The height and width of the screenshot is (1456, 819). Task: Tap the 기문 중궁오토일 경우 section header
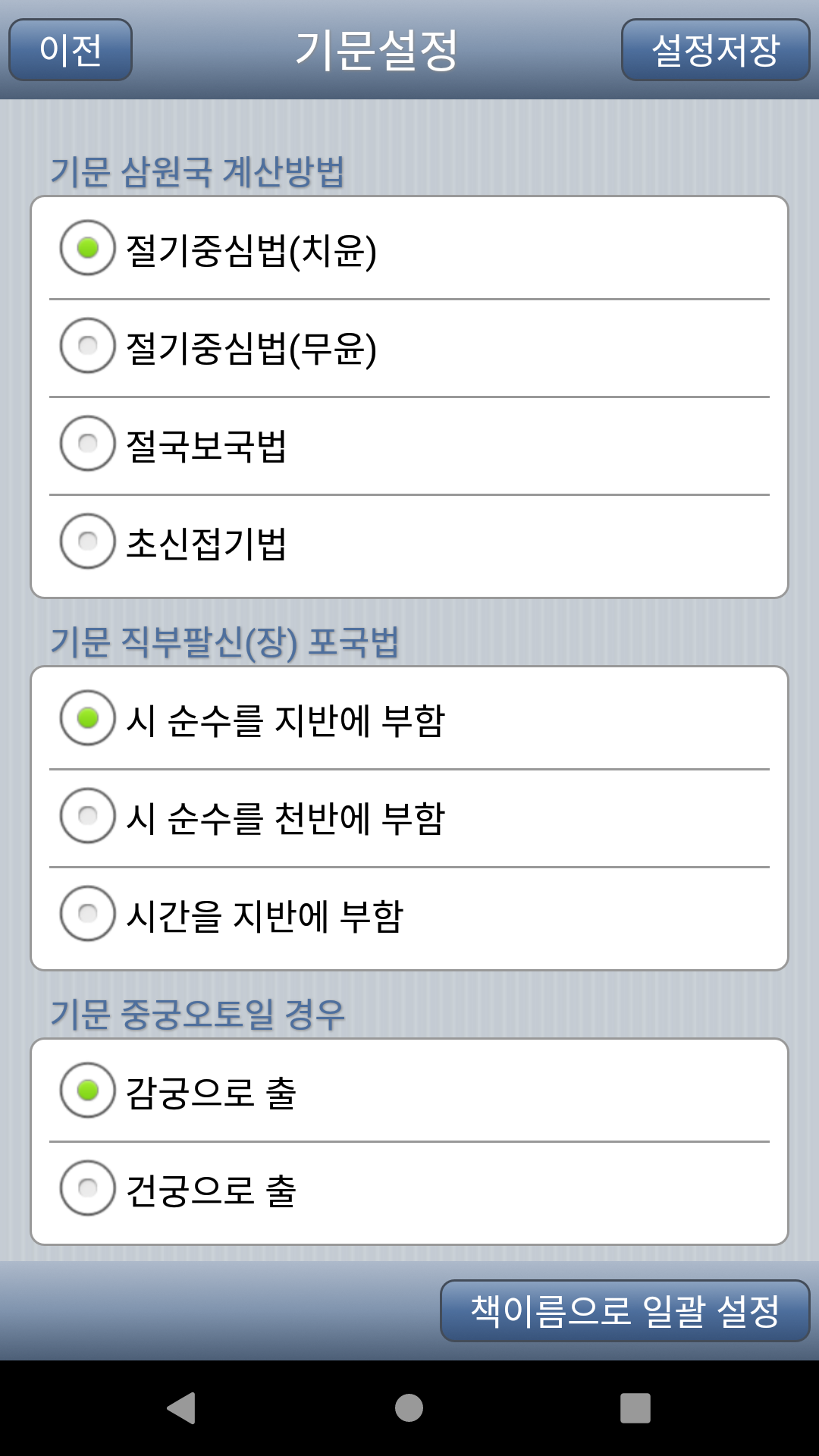click(x=197, y=1014)
